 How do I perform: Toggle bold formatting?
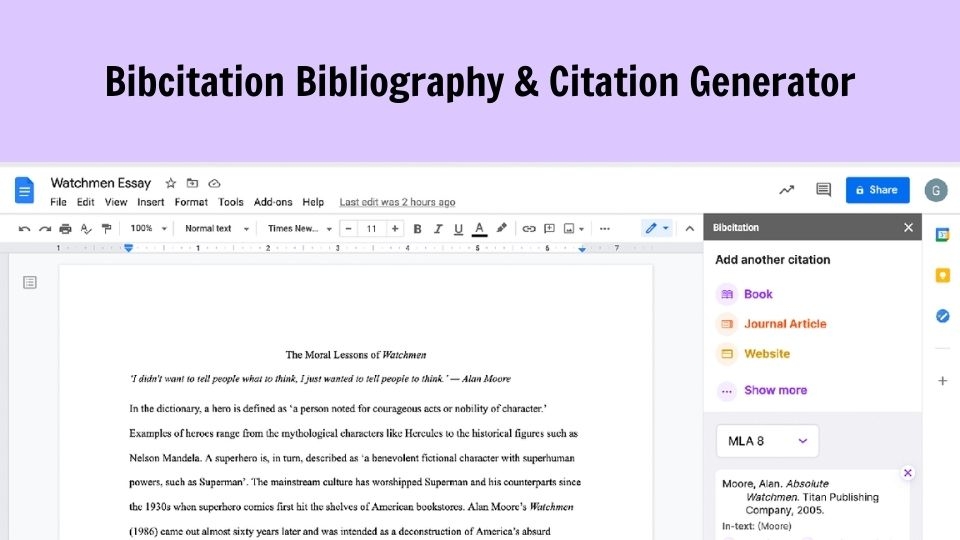[418, 228]
